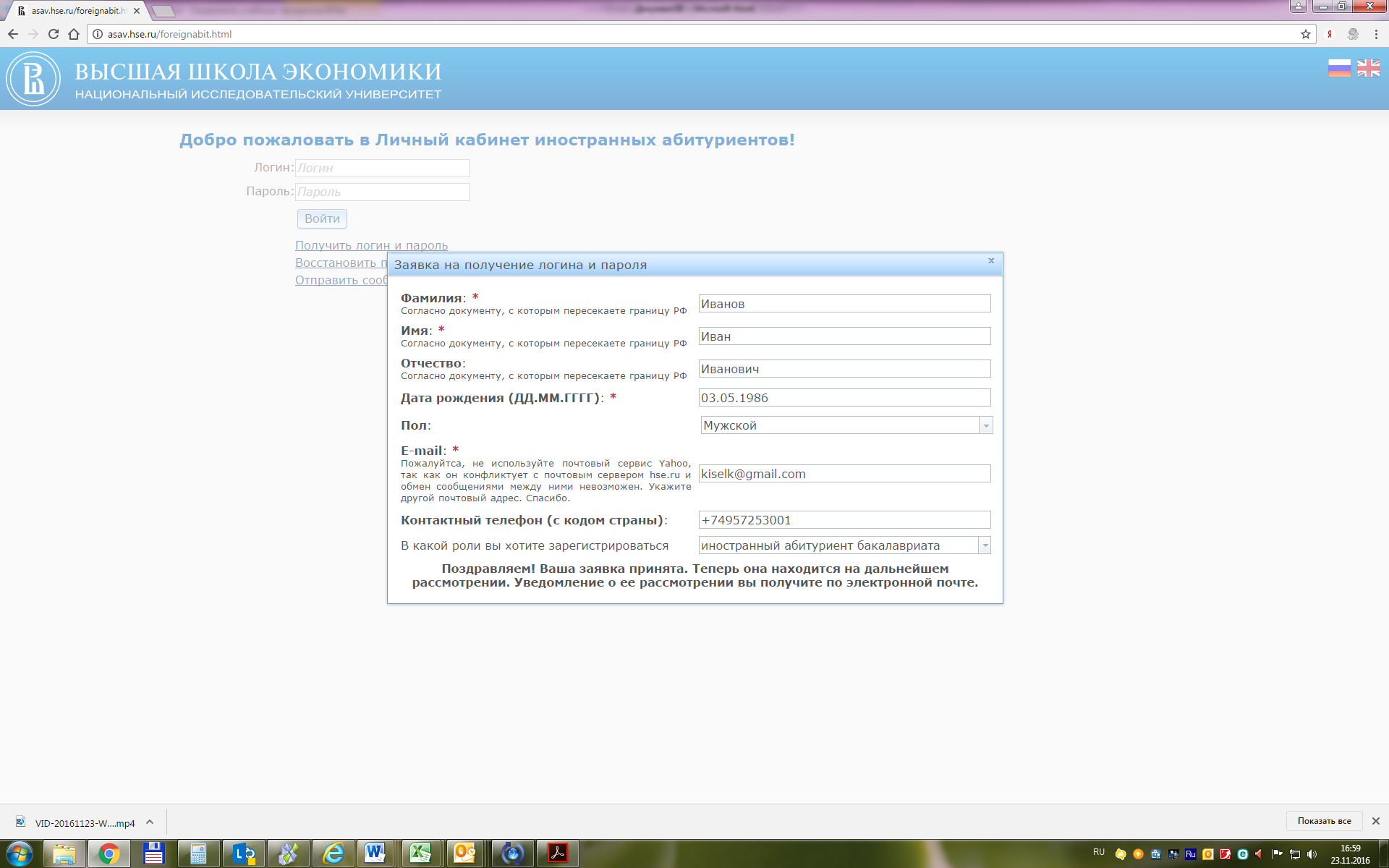Image resolution: width=1389 pixels, height=868 pixels.
Task: Click the HSE university logo
Action: 33,79
